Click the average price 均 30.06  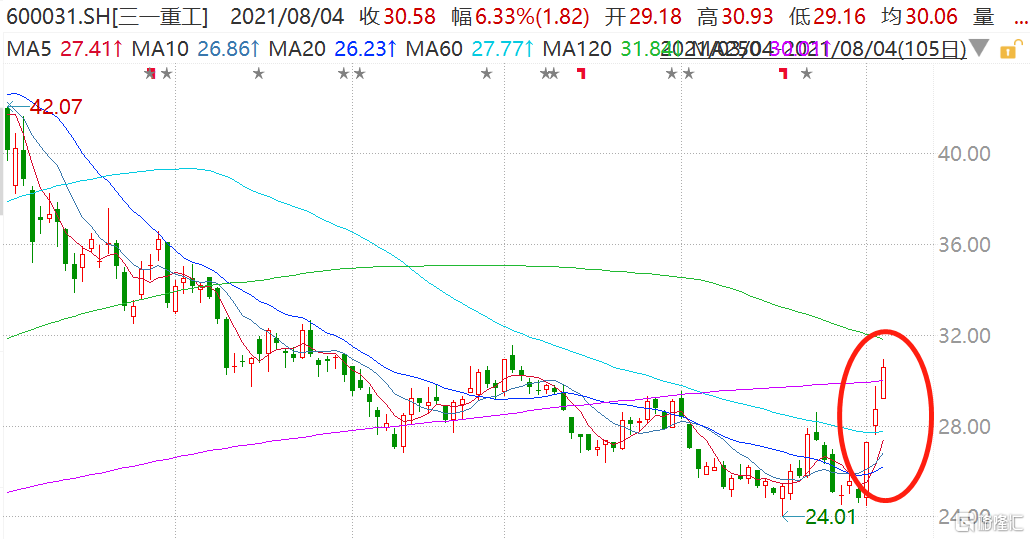click(x=919, y=16)
